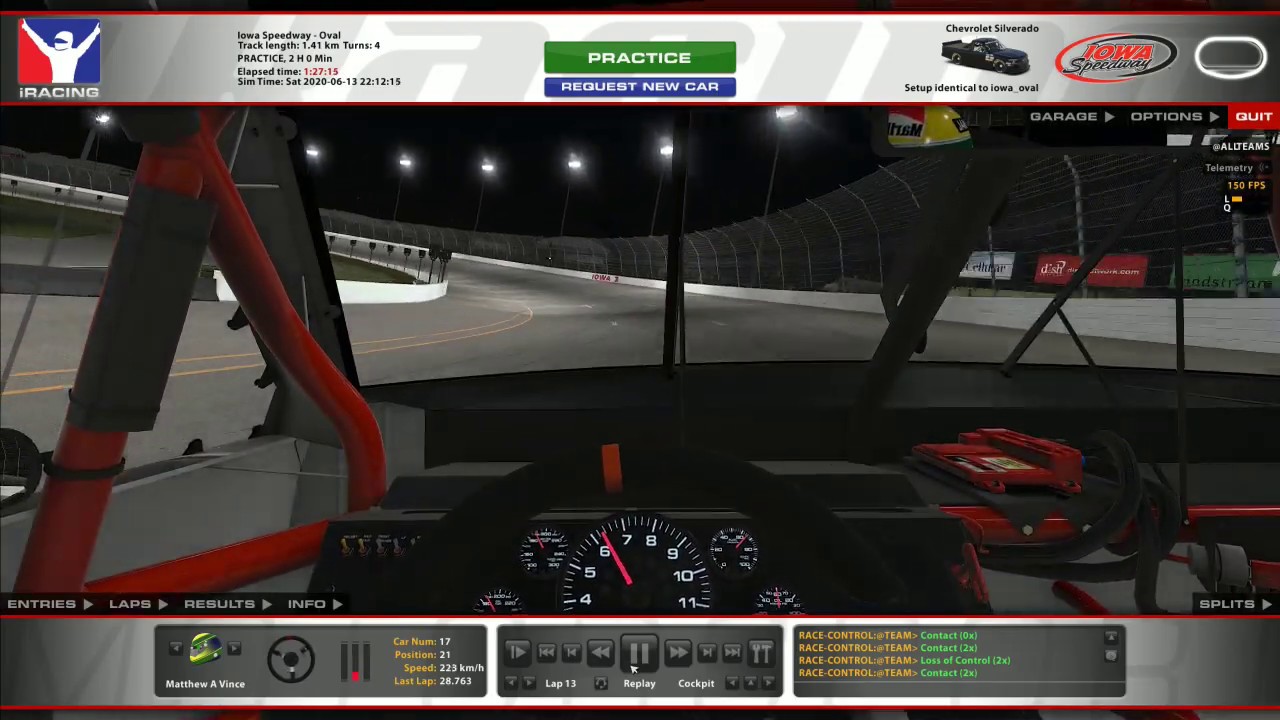
Task: Click Iowa Speedway - Oval title text
Action: (x=289, y=35)
